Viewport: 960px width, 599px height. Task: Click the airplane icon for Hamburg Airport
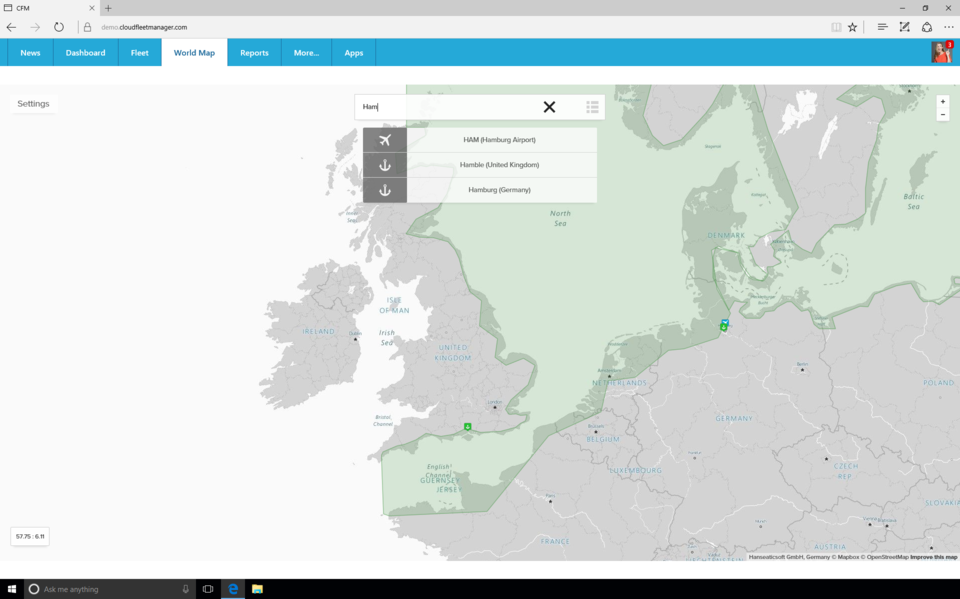tap(385, 140)
